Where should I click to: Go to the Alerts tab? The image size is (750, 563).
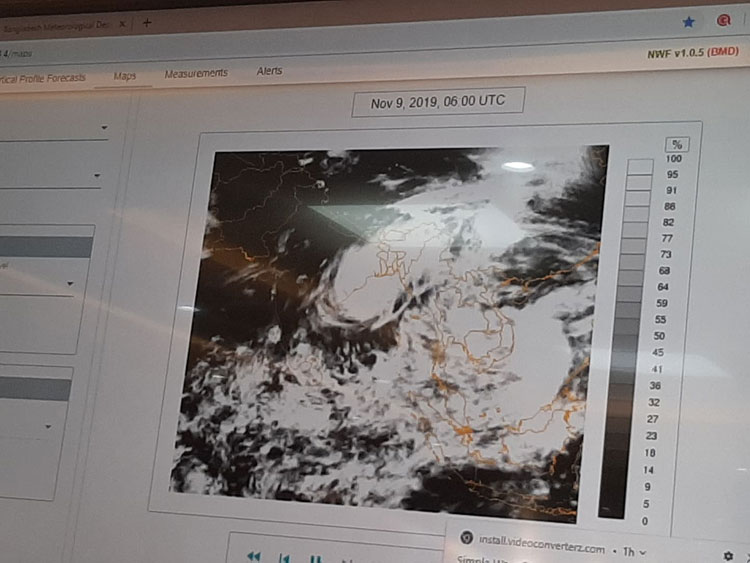(x=269, y=71)
